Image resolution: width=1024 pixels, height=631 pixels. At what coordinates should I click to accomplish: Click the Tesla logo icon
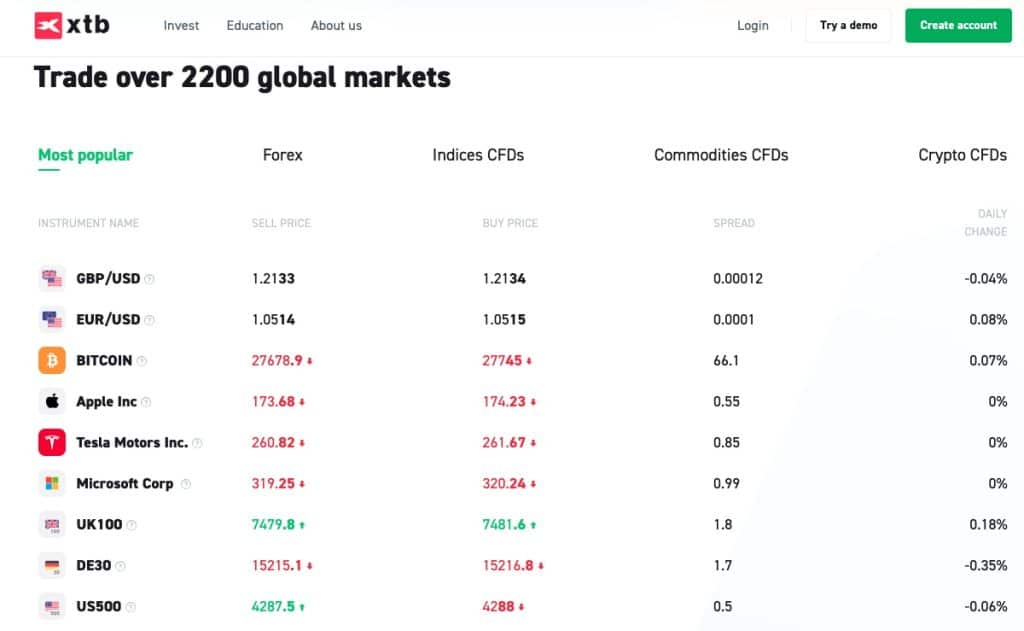(52, 442)
